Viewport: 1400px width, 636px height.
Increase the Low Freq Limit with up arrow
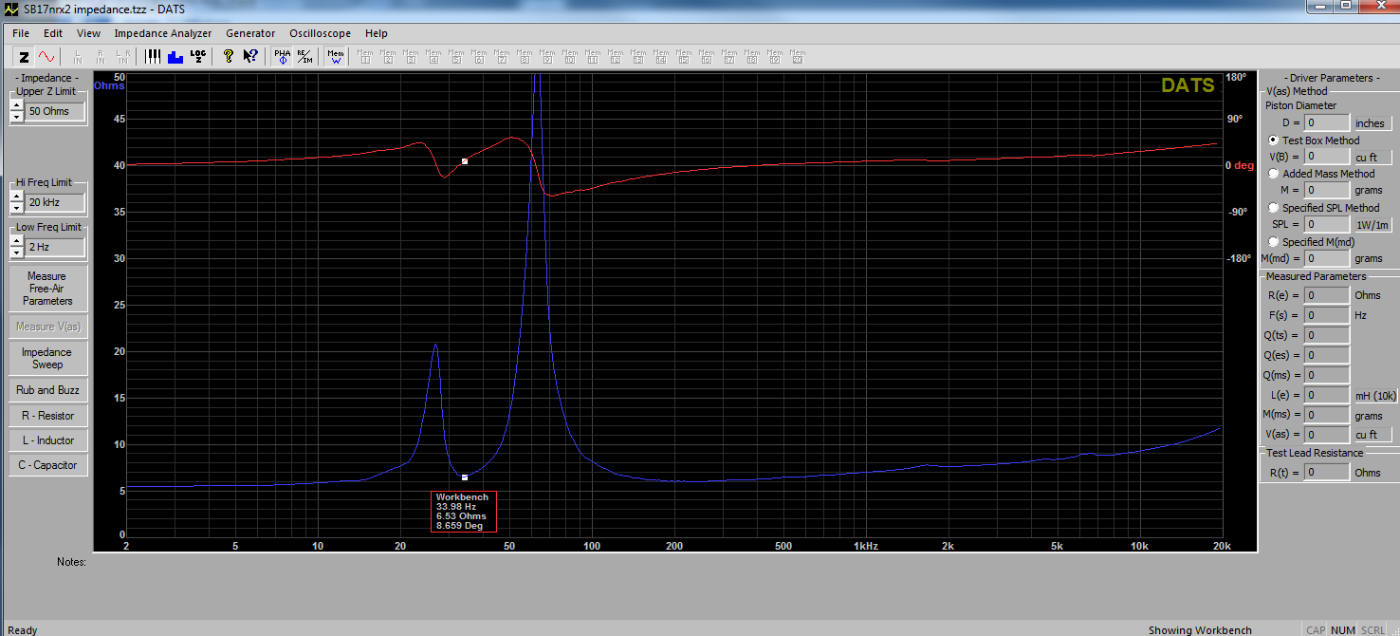click(16, 241)
